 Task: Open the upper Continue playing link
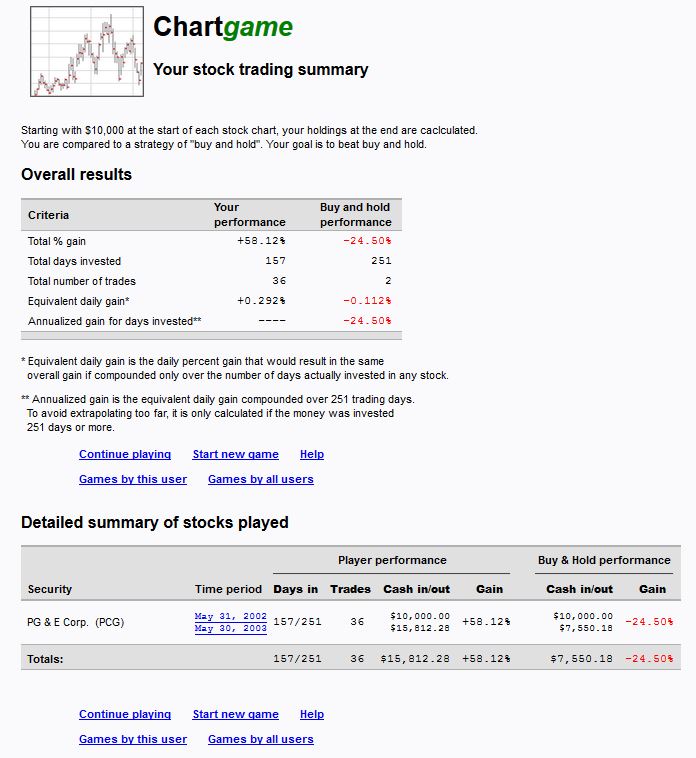[125, 454]
